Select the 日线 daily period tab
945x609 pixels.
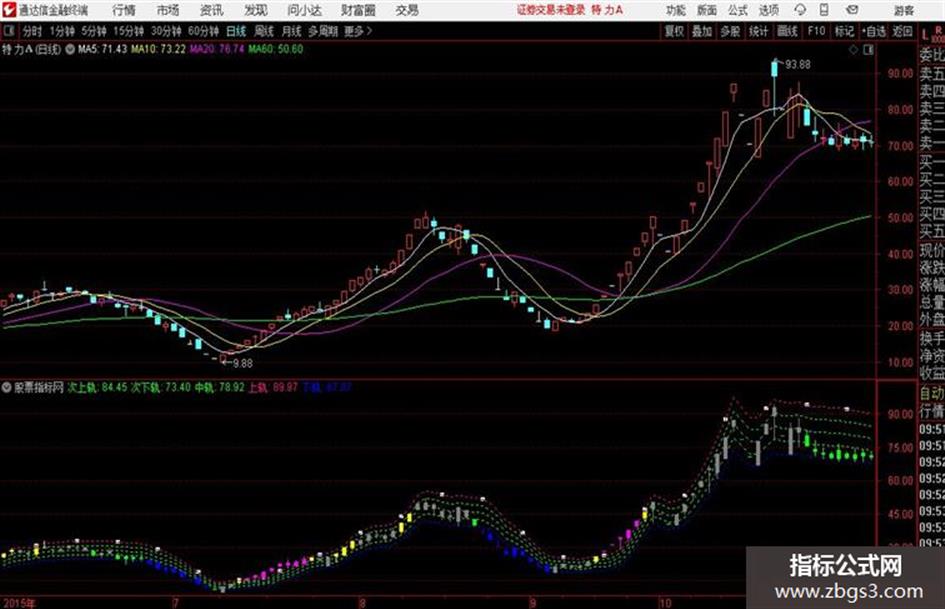pyautogui.click(x=236, y=31)
